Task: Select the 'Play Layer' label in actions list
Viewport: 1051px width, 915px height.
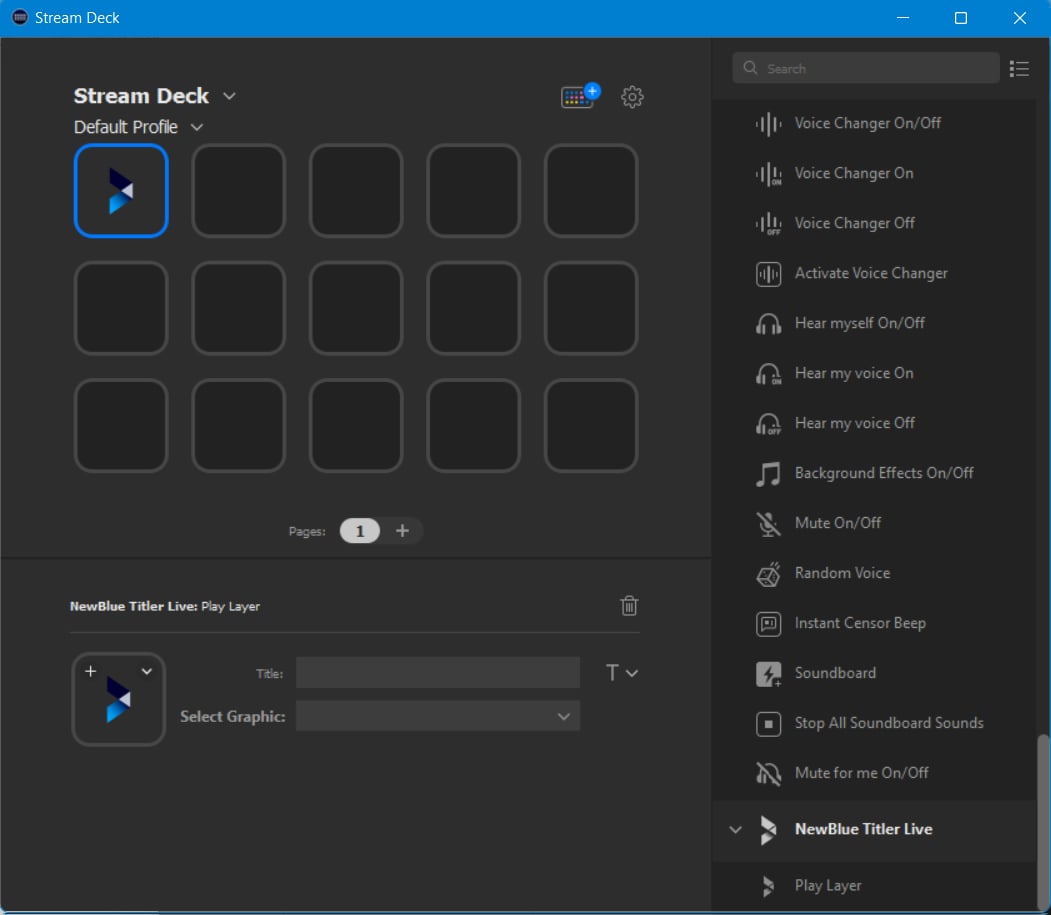Action: [x=828, y=886]
